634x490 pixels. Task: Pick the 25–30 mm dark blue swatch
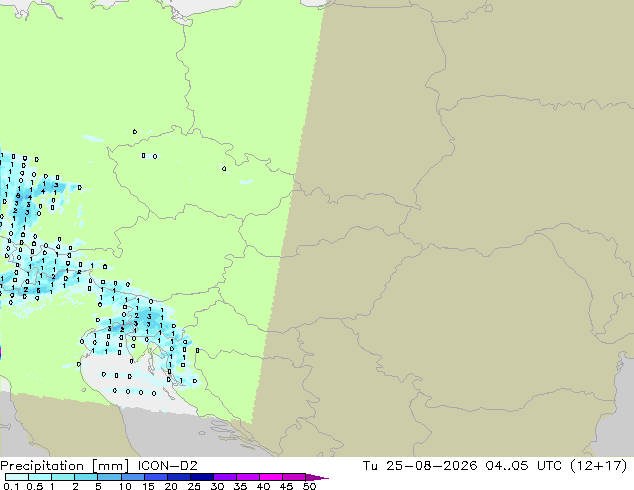coord(202,477)
